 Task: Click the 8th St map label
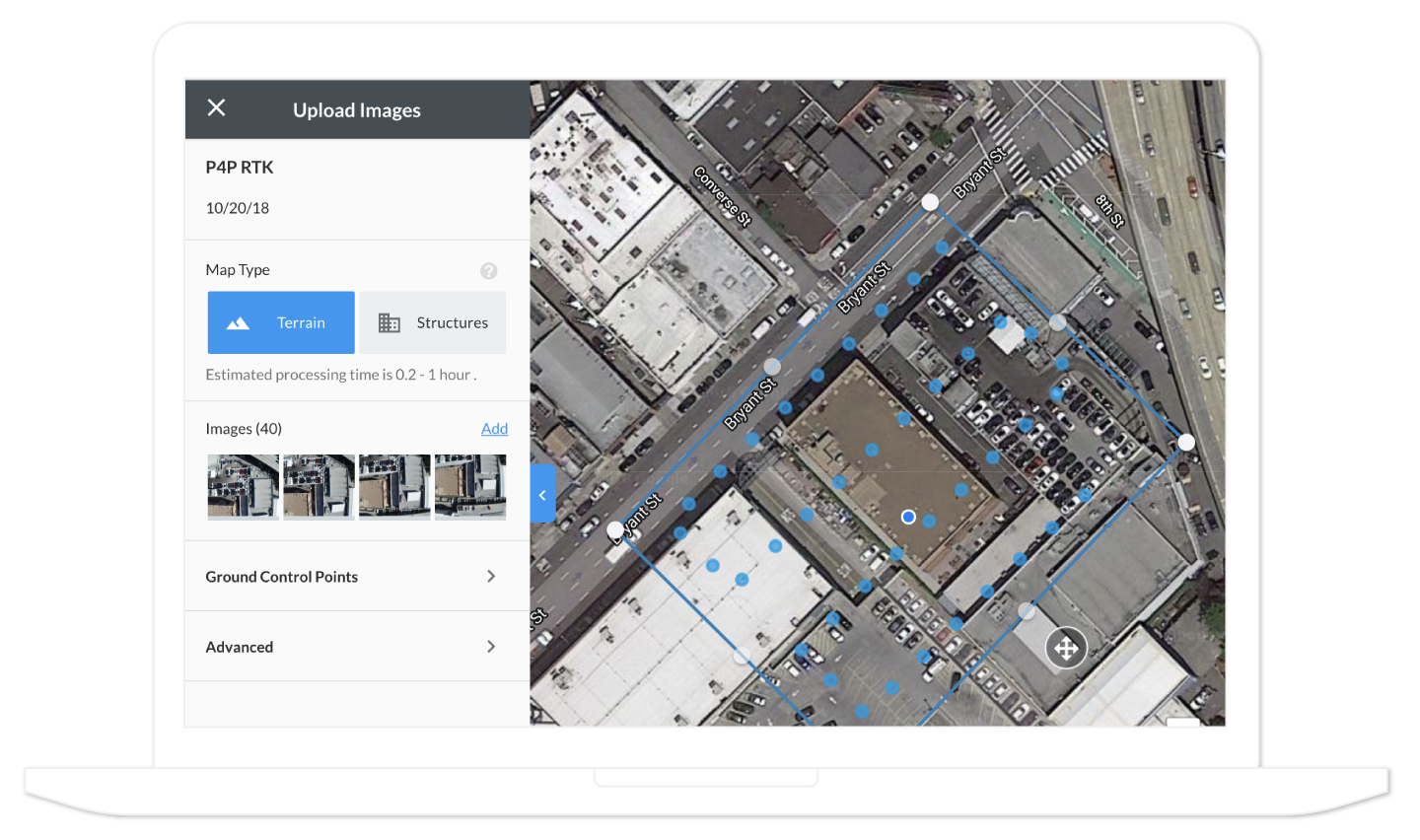[x=1110, y=211]
